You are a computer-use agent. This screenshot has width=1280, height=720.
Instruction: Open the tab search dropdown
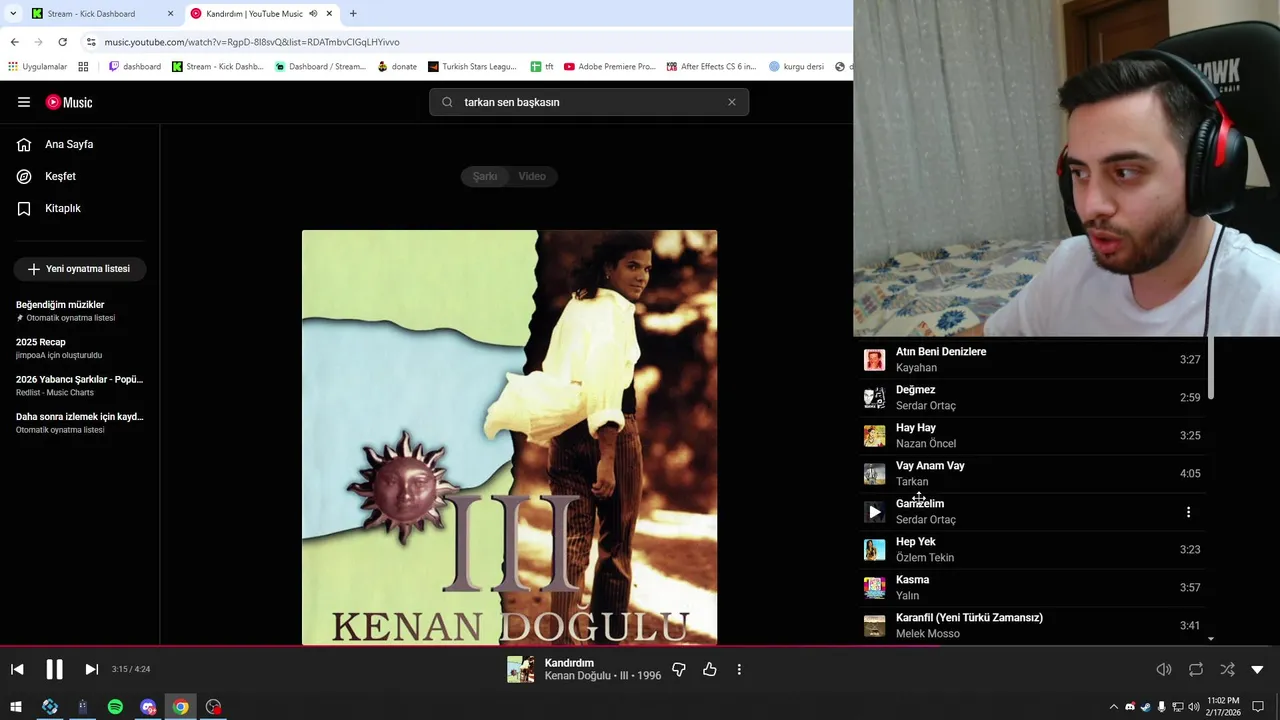[x=13, y=14]
